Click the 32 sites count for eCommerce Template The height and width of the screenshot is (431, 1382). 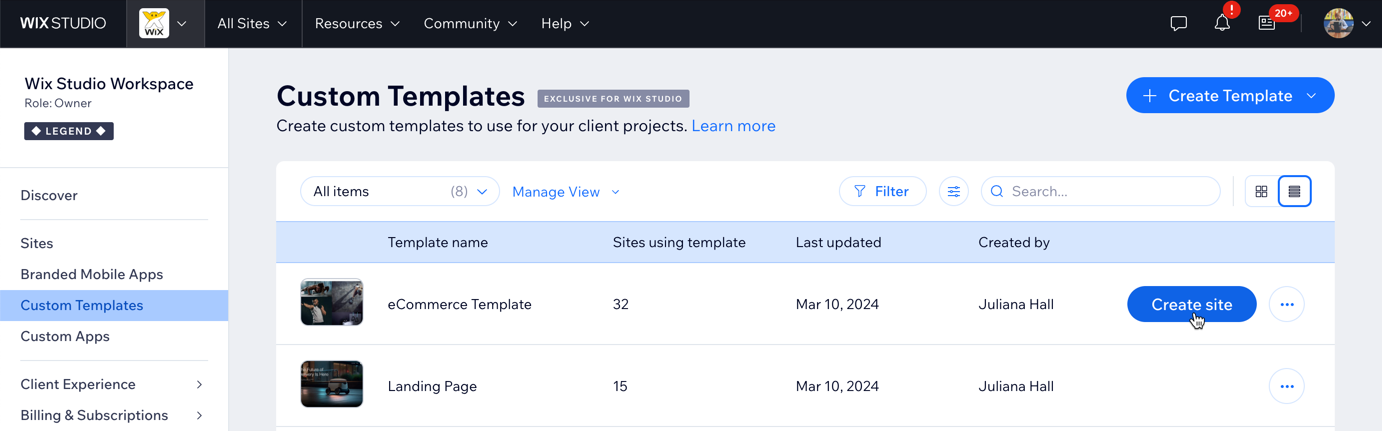click(x=621, y=304)
